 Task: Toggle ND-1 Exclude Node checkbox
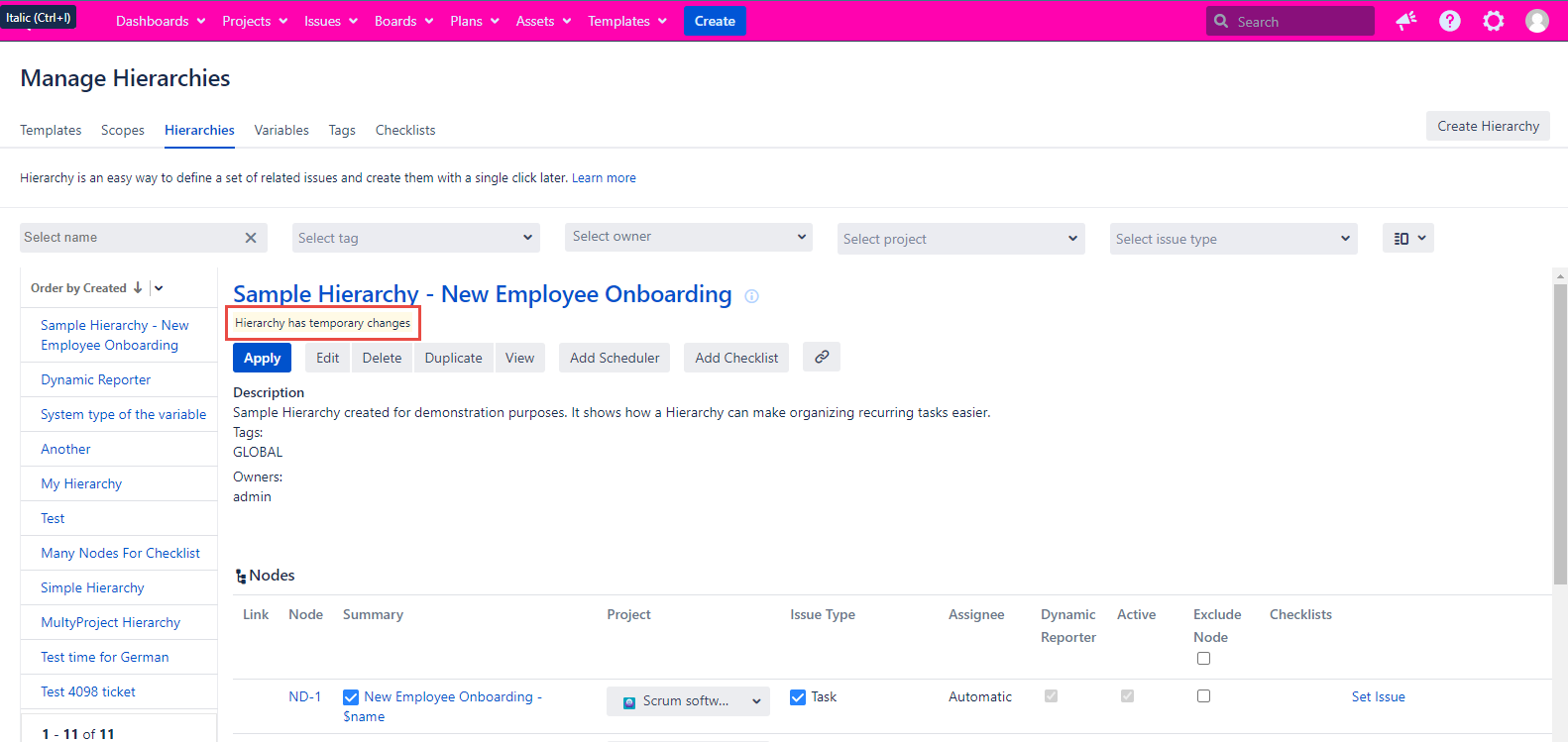click(x=1203, y=696)
